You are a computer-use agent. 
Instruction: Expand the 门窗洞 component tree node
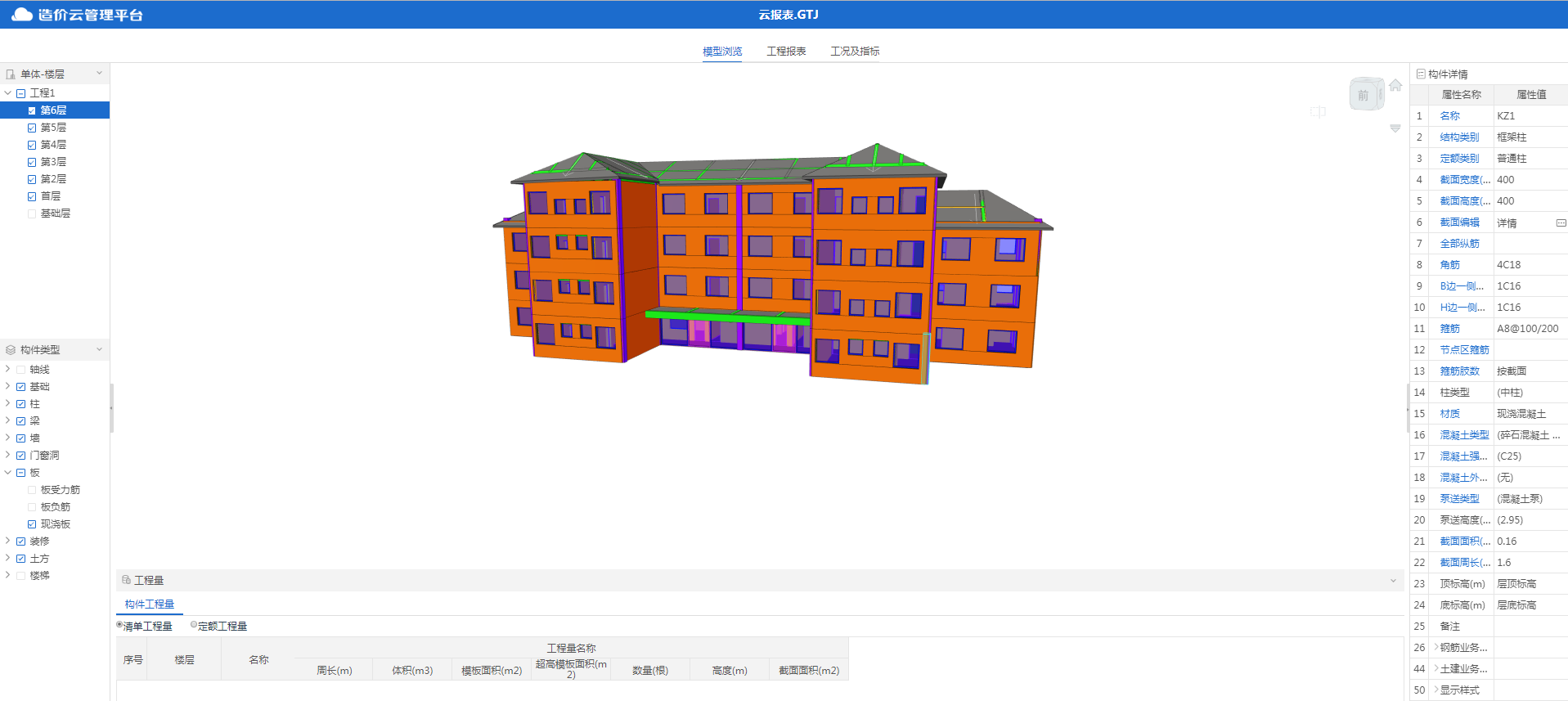tap(8, 455)
